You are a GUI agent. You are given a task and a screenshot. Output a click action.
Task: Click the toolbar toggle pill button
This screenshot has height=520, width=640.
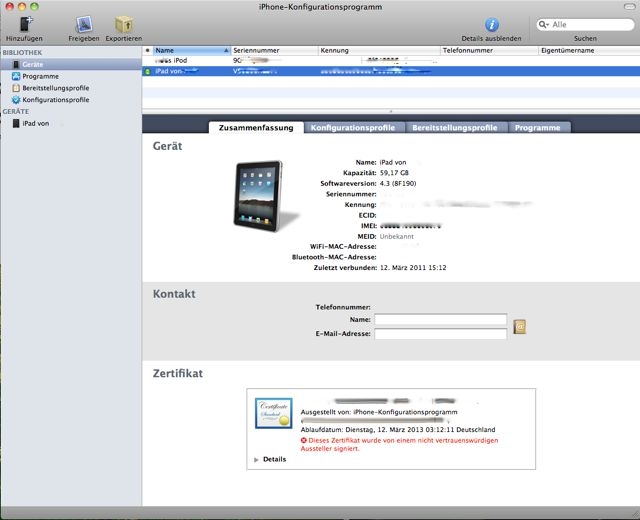tap(630, 7)
